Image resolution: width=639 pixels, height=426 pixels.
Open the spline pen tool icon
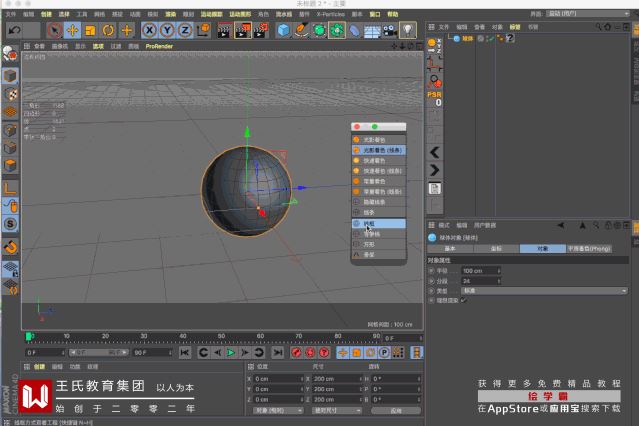[x=301, y=30]
